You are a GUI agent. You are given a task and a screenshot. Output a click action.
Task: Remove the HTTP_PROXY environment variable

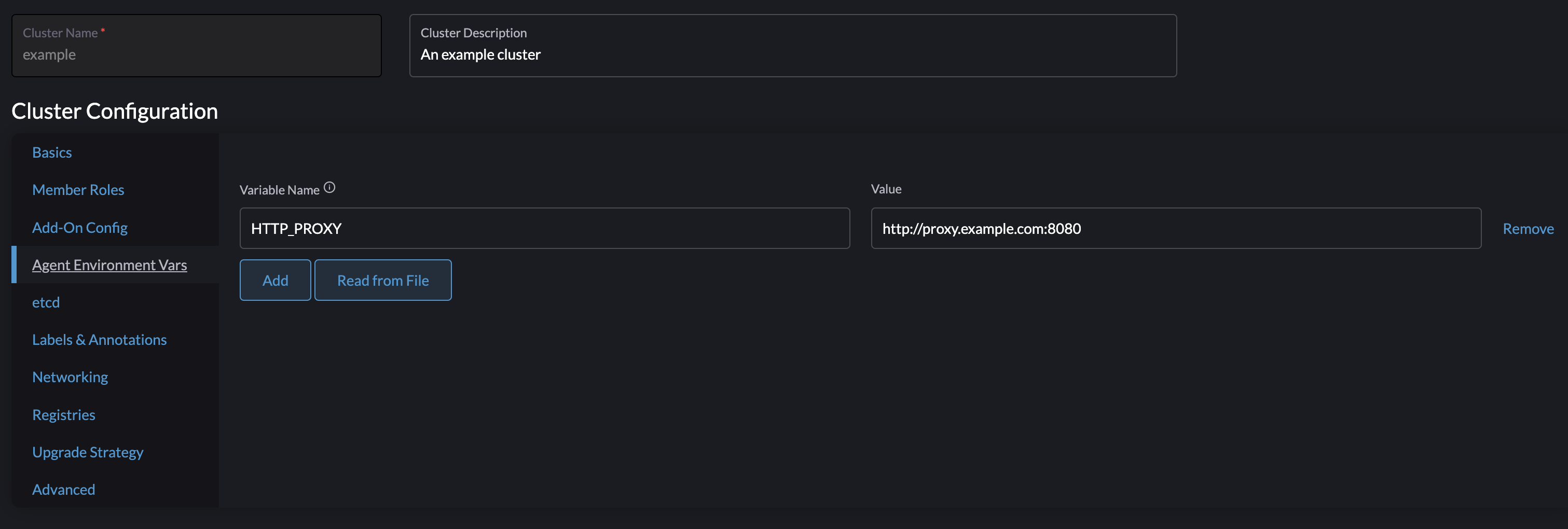(x=1528, y=228)
